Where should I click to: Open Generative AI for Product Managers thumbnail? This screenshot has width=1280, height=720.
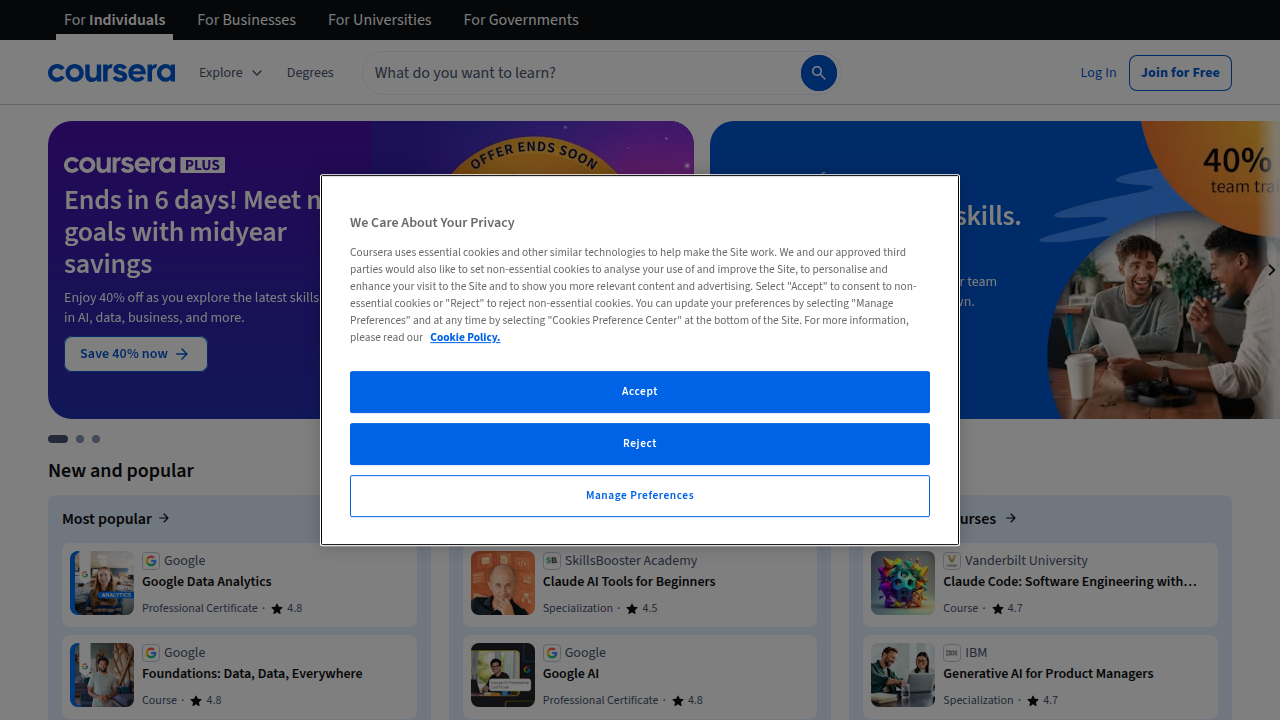coord(903,675)
